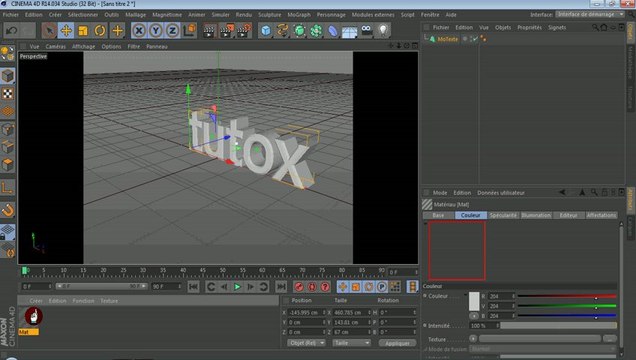Click the Appliquer button
Image resolution: width=636 pixels, height=360 pixels.
click(x=397, y=343)
